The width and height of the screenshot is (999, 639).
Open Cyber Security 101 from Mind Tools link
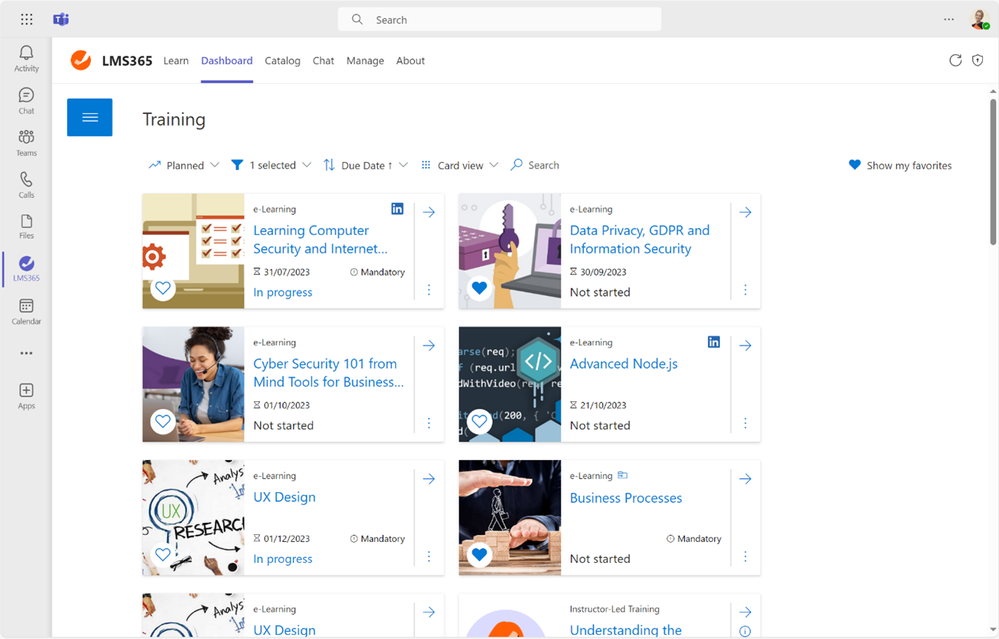click(329, 373)
